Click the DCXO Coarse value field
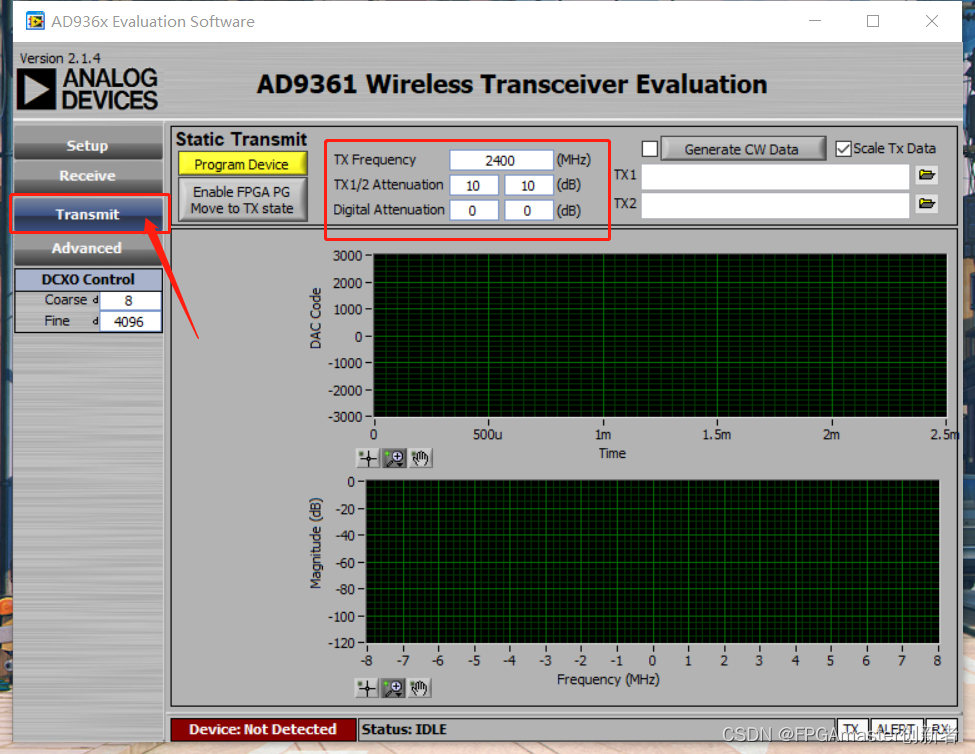 [x=130, y=301]
